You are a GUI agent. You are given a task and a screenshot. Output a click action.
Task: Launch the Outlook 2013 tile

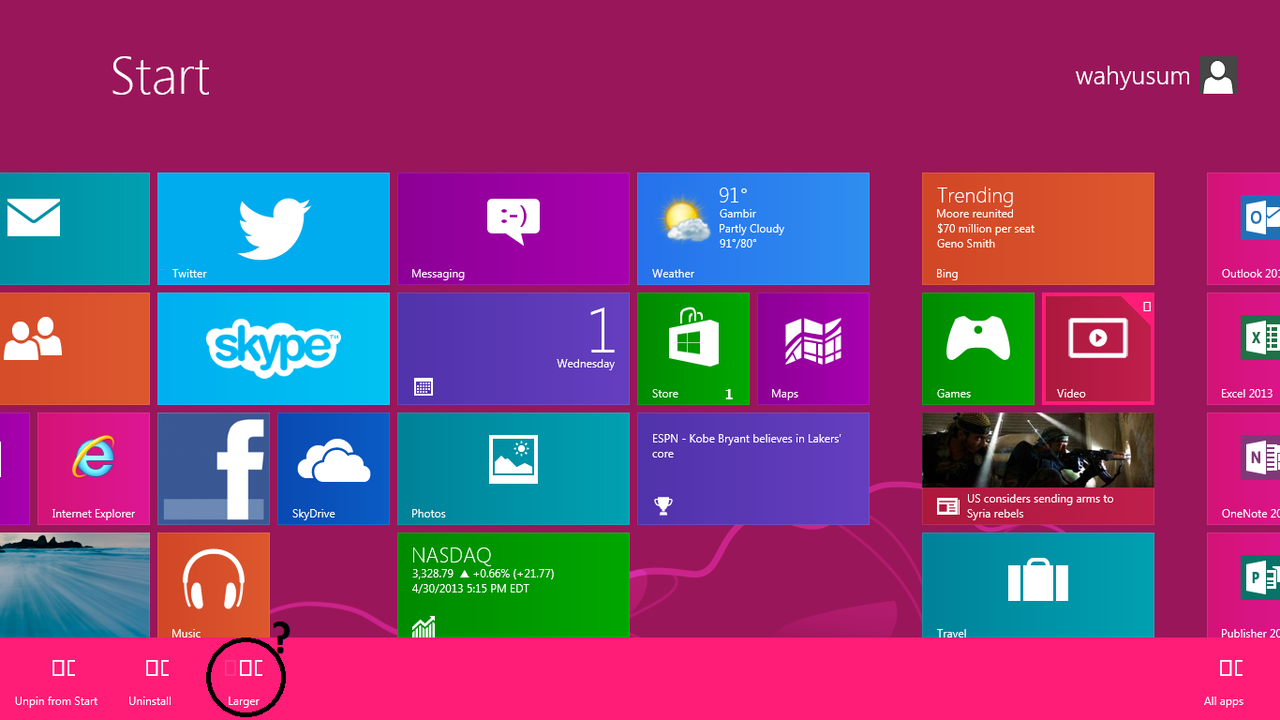tap(1243, 229)
